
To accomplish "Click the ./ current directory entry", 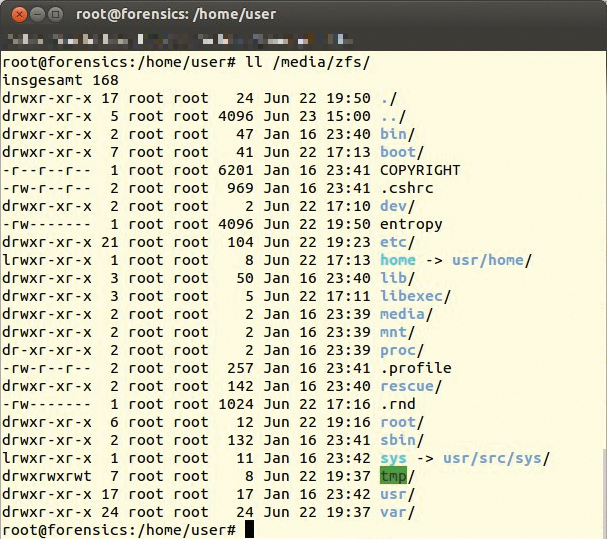I will pyautogui.click(x=389, y=98).
